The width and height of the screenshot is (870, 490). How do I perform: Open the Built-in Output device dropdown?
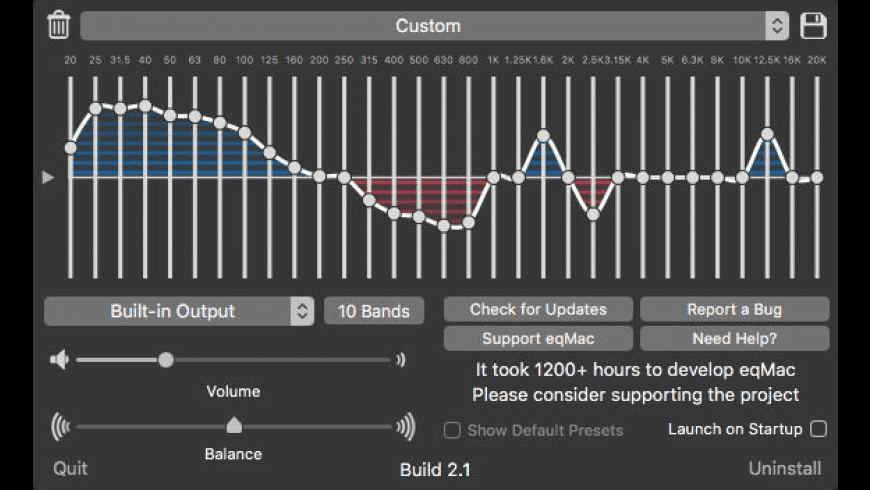pyautogui.click(x=179, y=311)
